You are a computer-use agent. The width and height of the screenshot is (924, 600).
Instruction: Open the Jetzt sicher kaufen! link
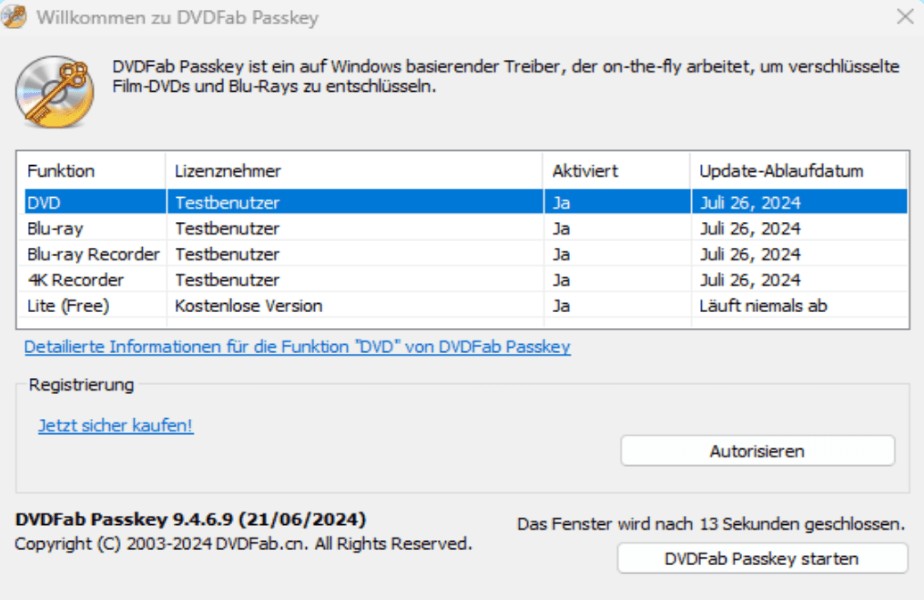pyautogui.click(x=116, y=425)
